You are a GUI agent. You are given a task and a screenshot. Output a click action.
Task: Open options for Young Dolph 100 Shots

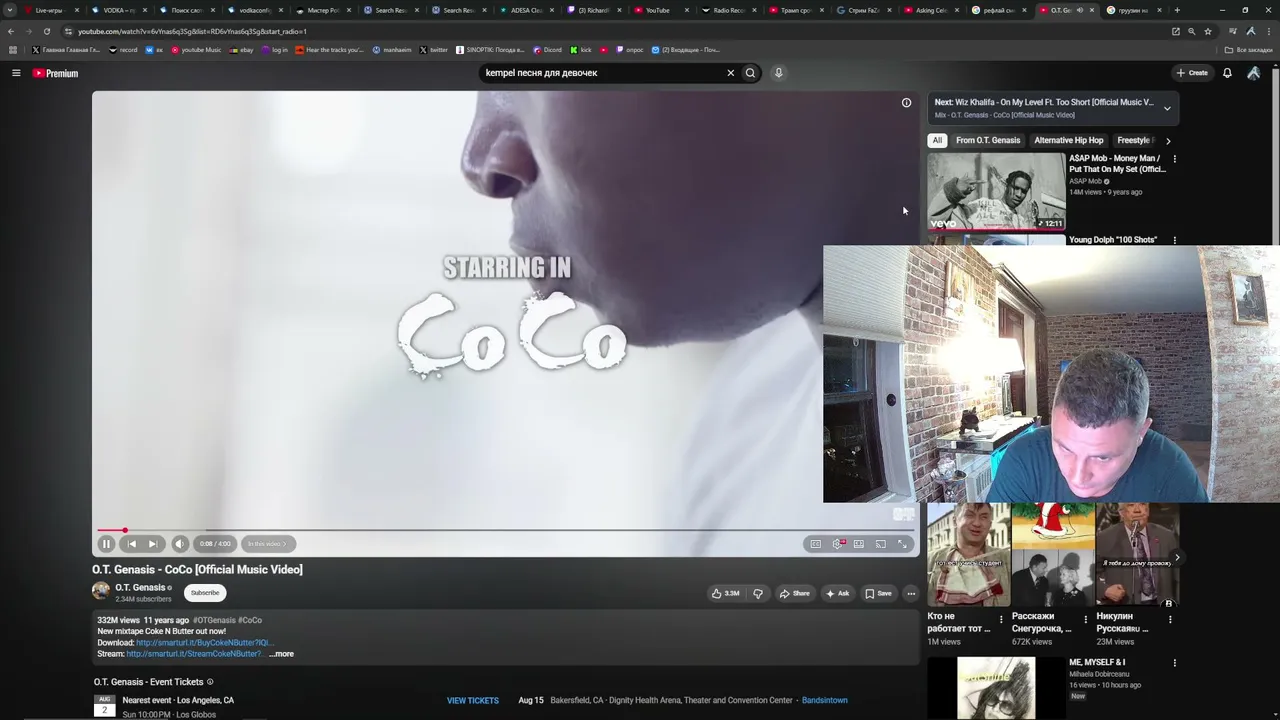pos(1174,240)
